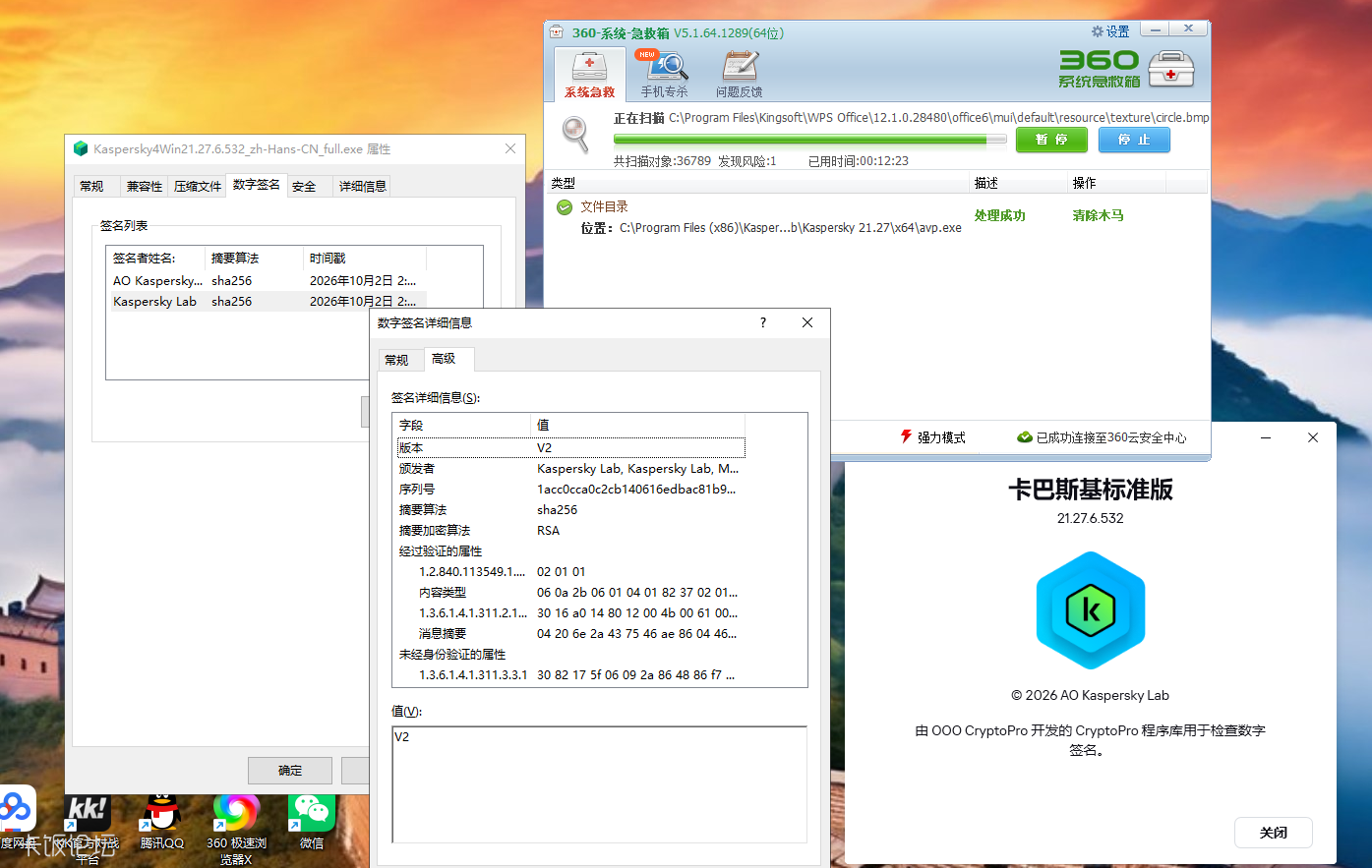The width and height of the screenshot is (1372, 868).
Task: Click the Kaspersky hexagon logo
Action: [x=1091, y=610]
